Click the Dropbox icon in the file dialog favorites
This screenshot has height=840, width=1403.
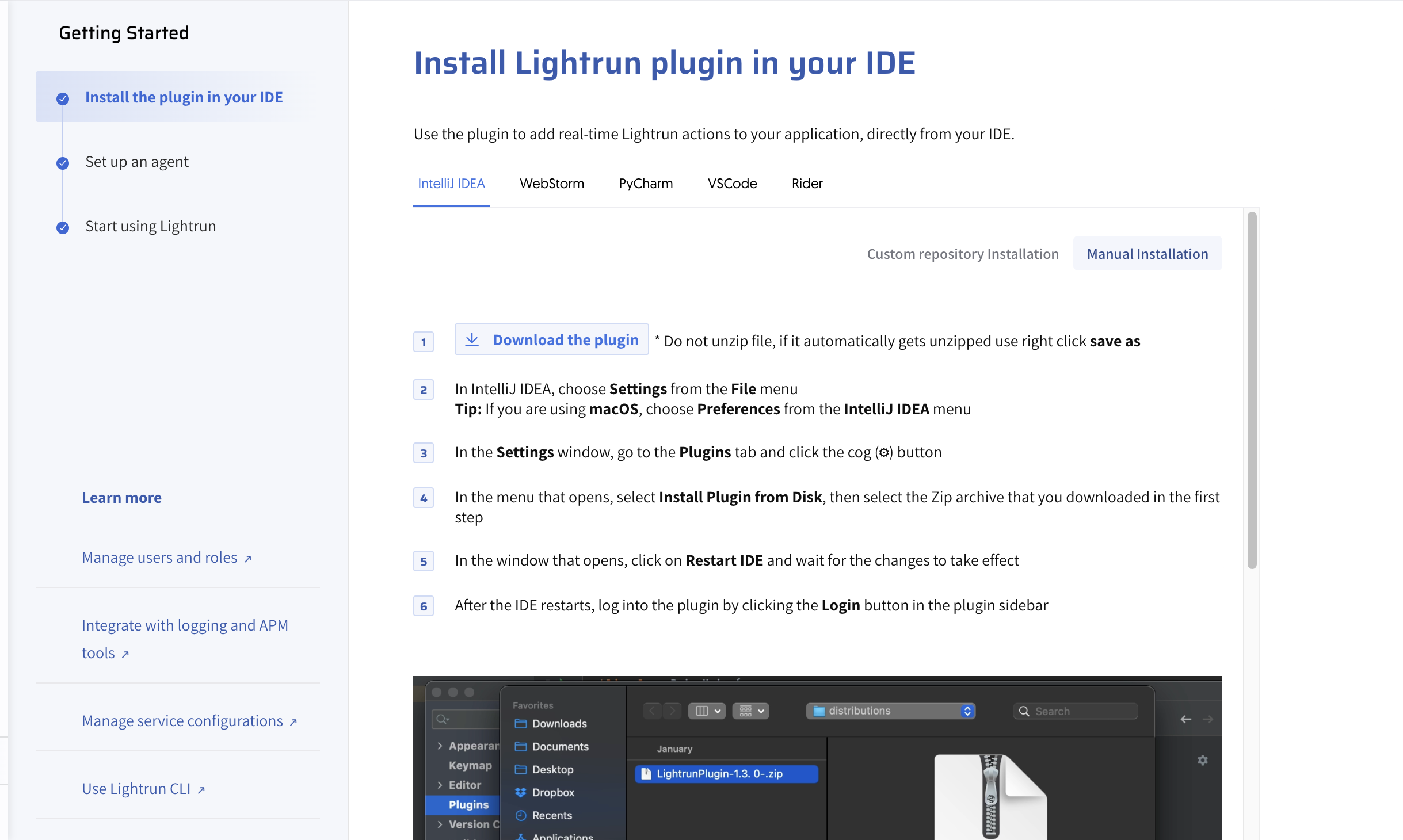click(520, 792)
